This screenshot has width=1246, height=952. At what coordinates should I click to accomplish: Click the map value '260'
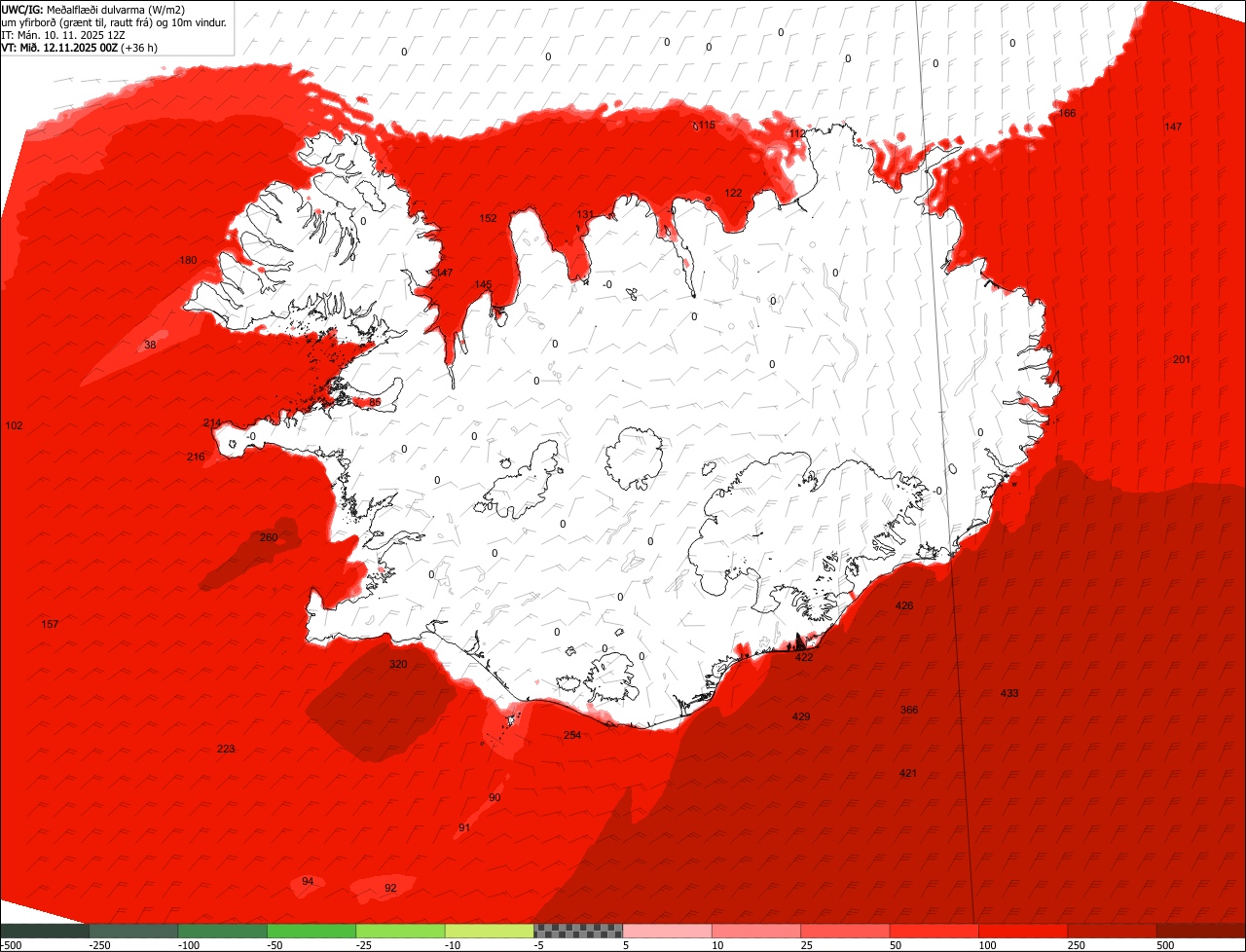[x=269, y=537]
